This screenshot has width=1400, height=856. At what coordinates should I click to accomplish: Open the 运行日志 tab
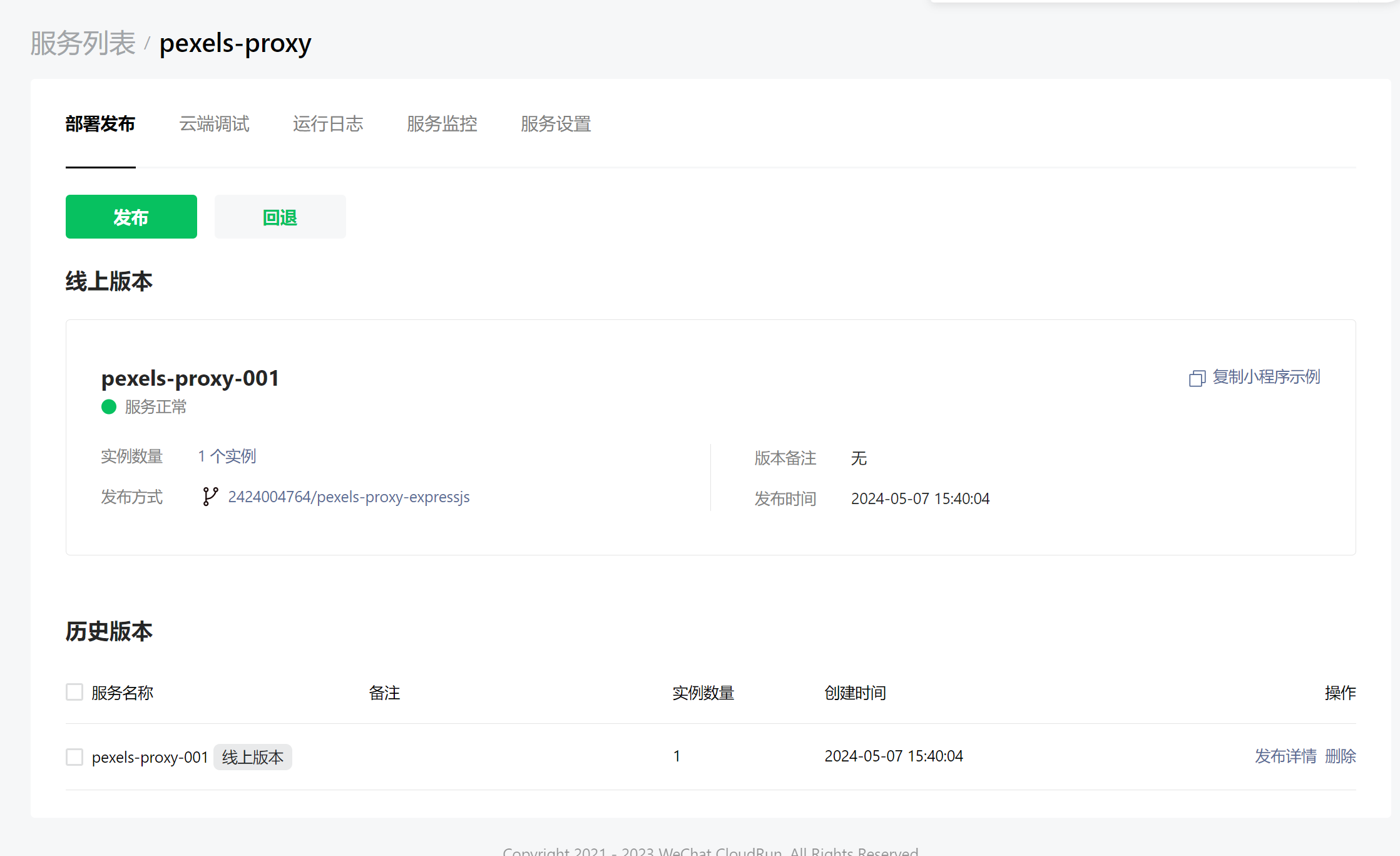328,124
